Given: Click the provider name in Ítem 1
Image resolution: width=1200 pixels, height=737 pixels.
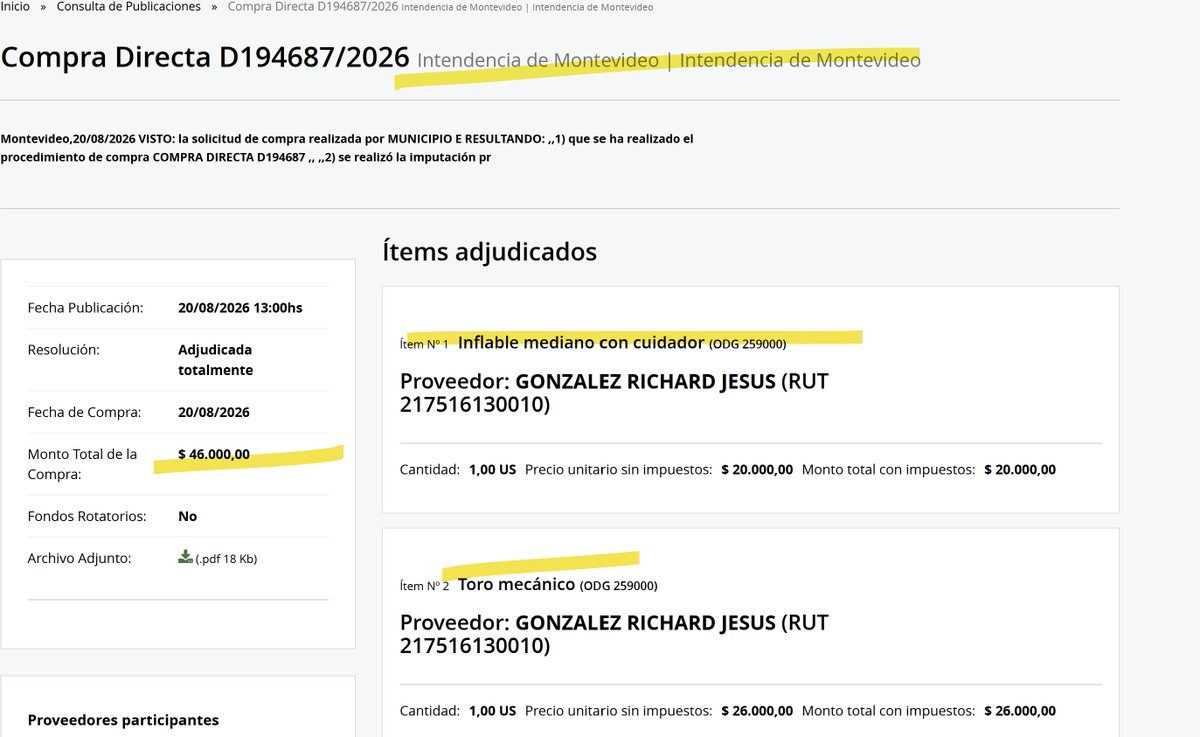Looking at the screenshot, I should point(645,381).
